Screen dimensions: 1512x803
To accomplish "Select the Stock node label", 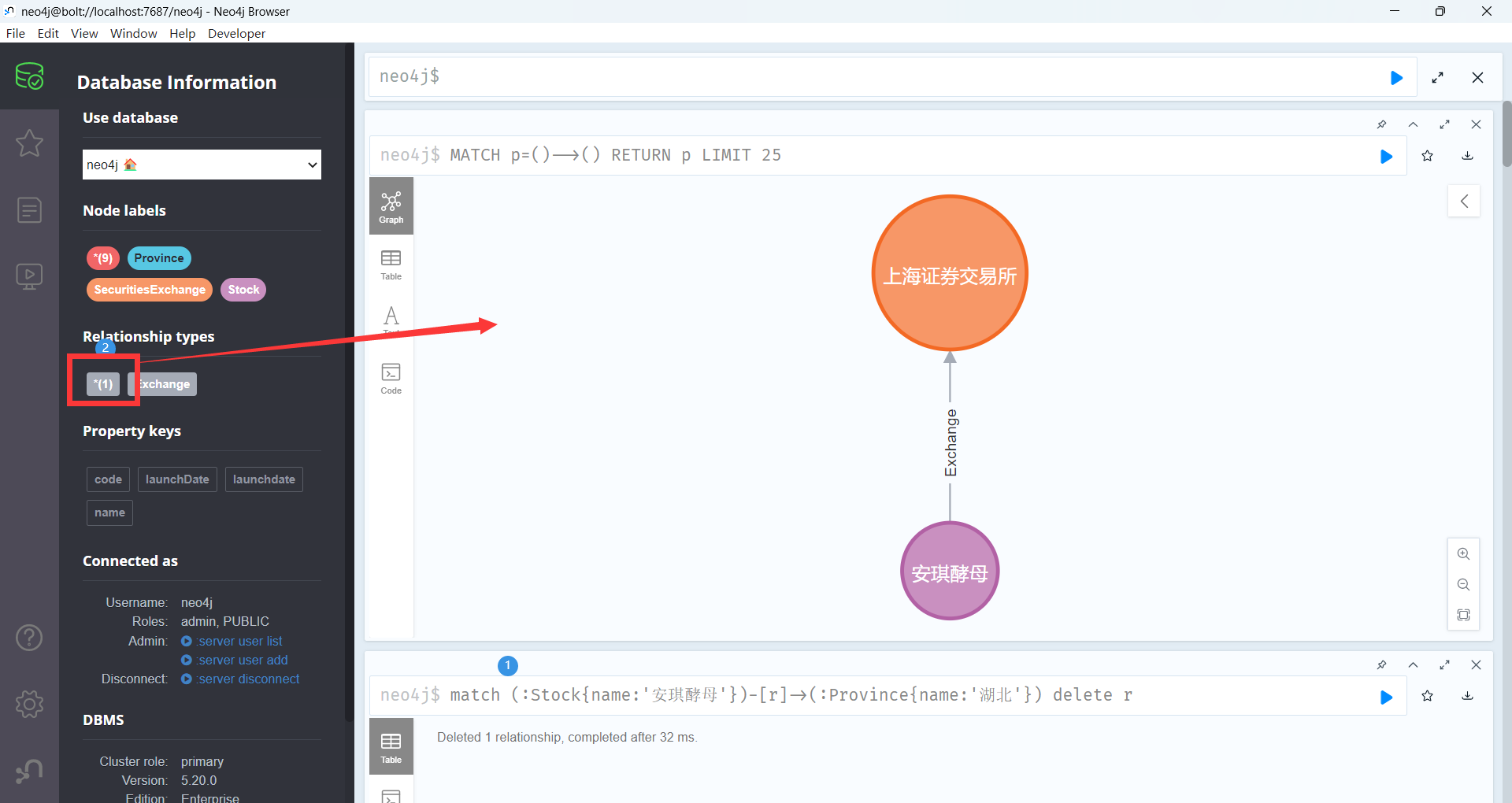I will (x=243, y=290).
